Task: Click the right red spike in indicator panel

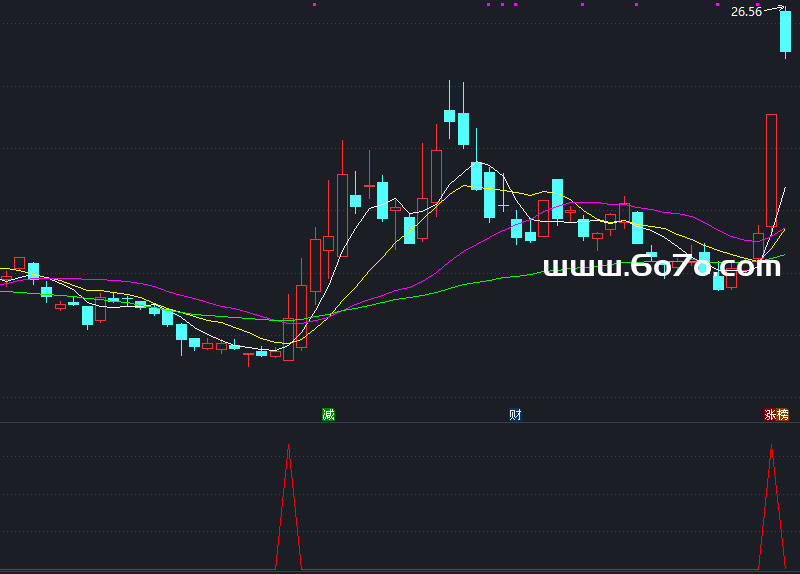Action: tap(771, 500)
